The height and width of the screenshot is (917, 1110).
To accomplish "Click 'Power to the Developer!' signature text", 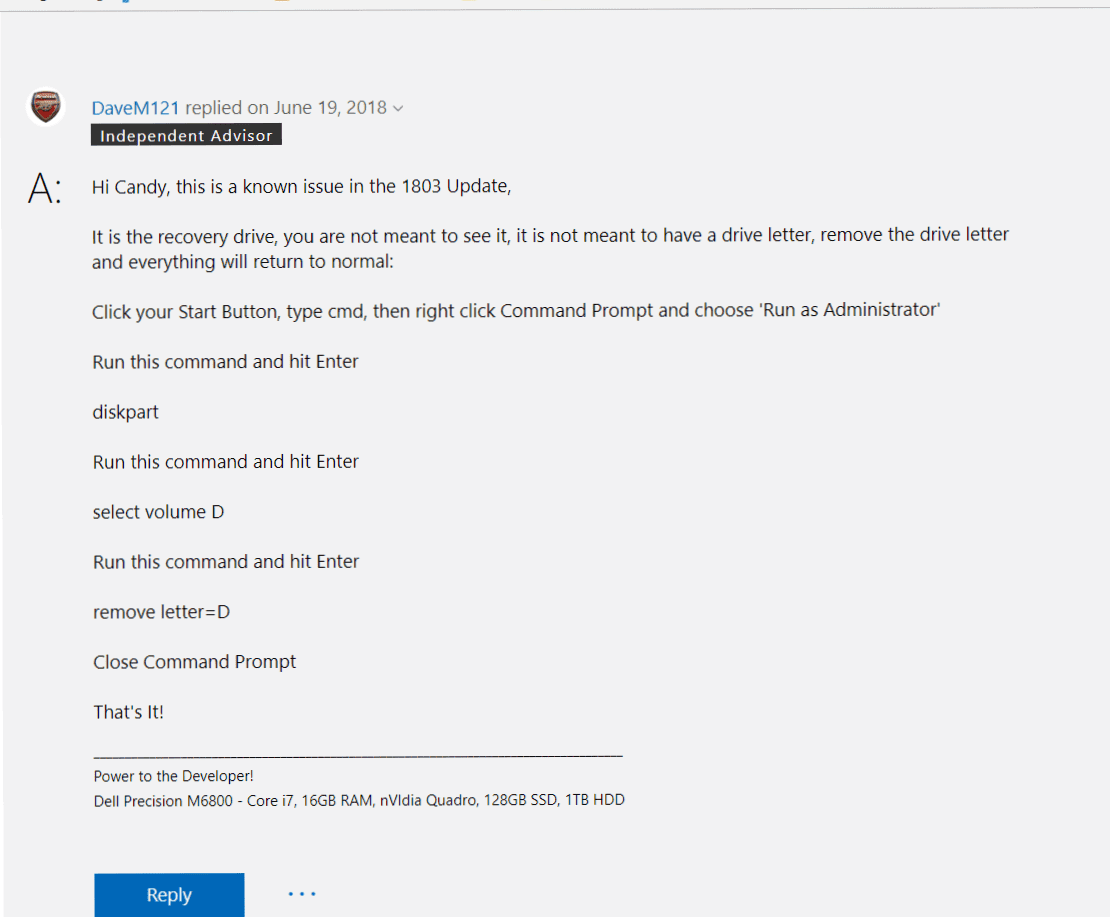I will click(x=173, y=776).
